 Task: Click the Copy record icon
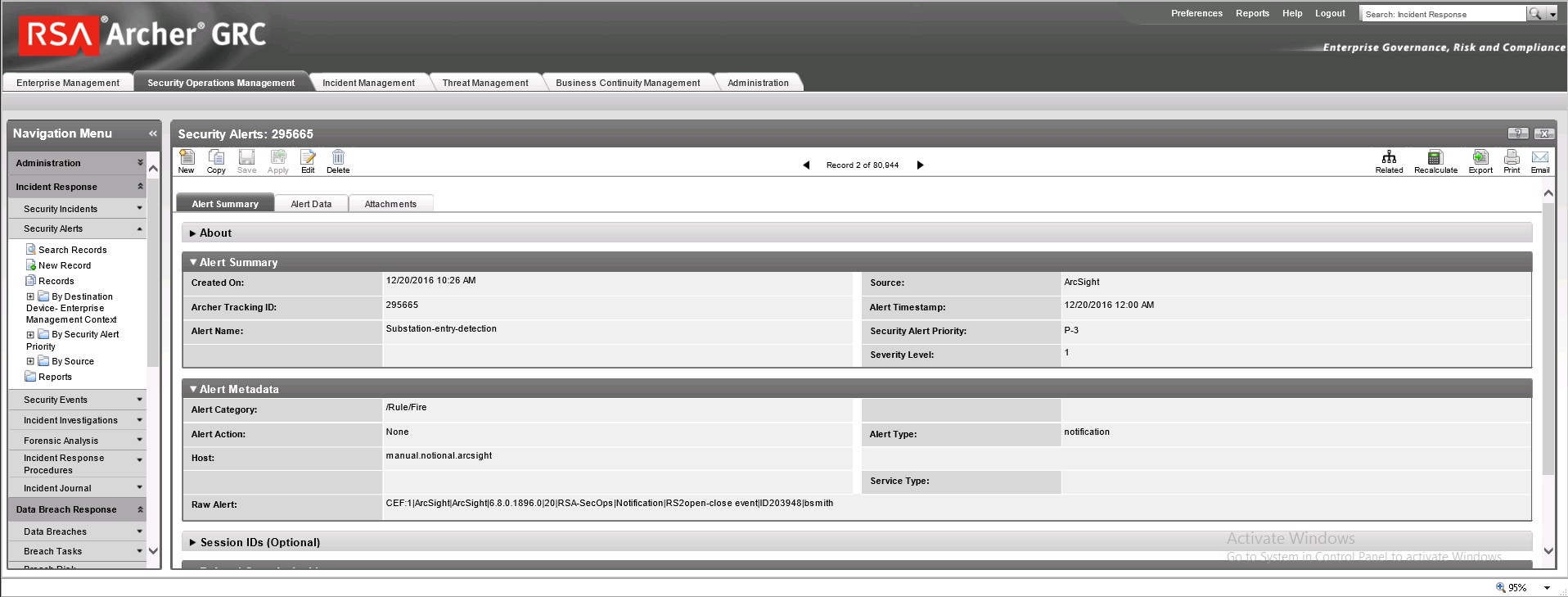[x=216, y=161]
